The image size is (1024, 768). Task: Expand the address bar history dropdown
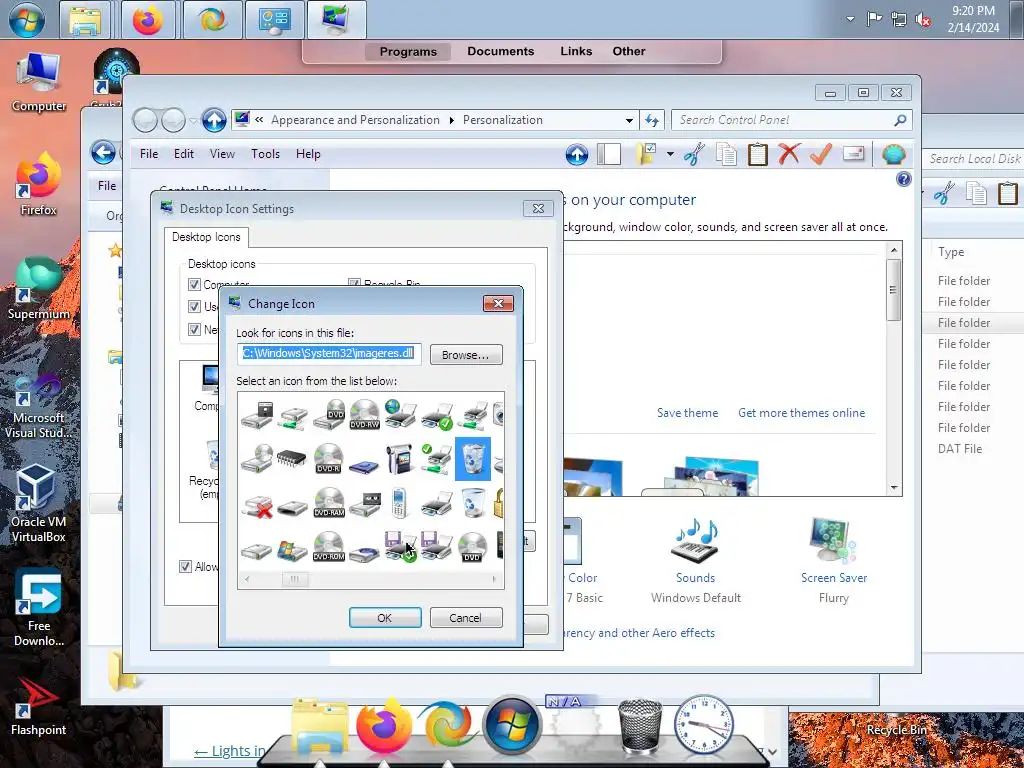click(x=629, y=120)
